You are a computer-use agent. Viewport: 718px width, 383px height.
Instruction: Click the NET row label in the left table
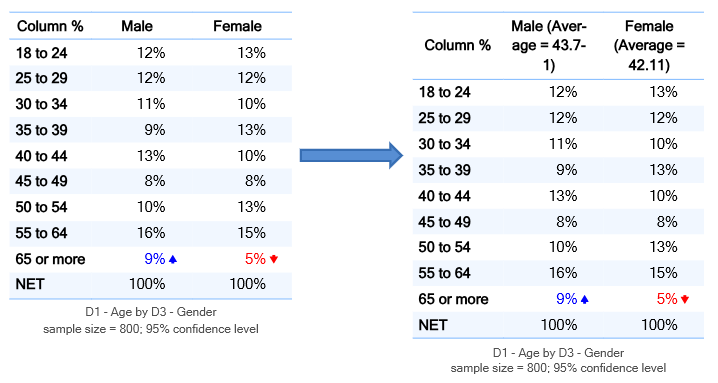tap(30, 284)
